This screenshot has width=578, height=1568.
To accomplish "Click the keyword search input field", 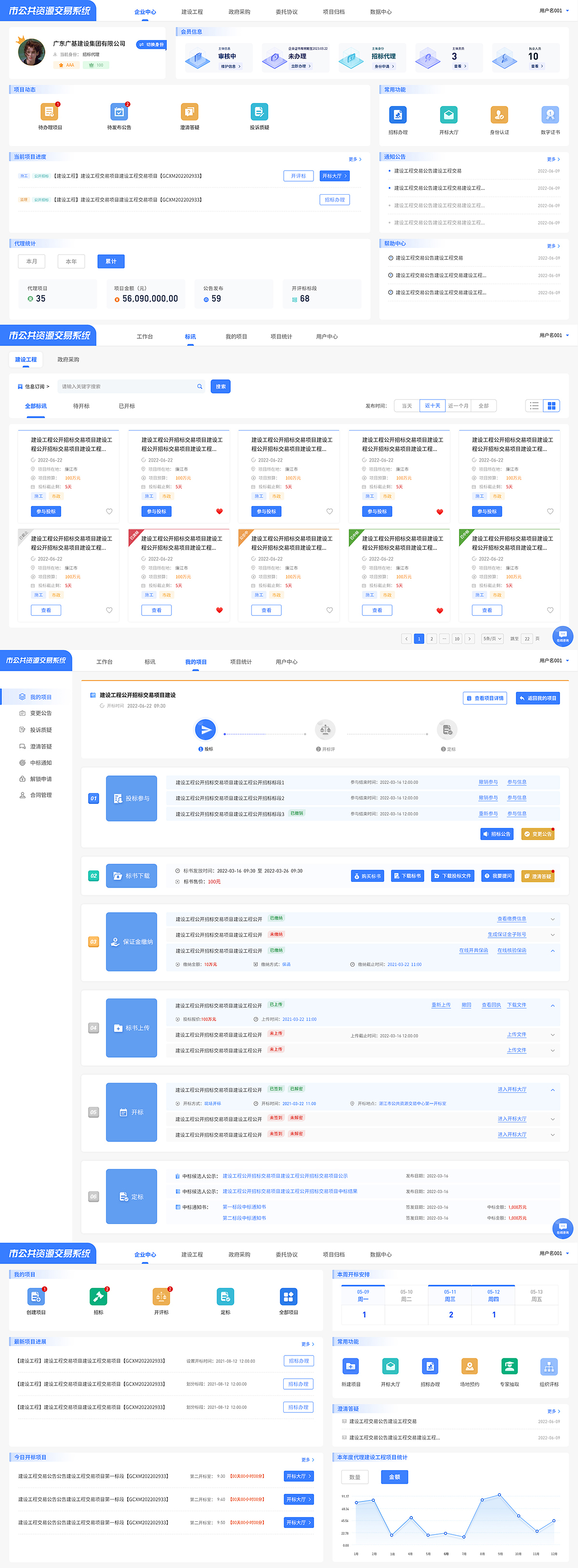I will (x=128, y=386).
